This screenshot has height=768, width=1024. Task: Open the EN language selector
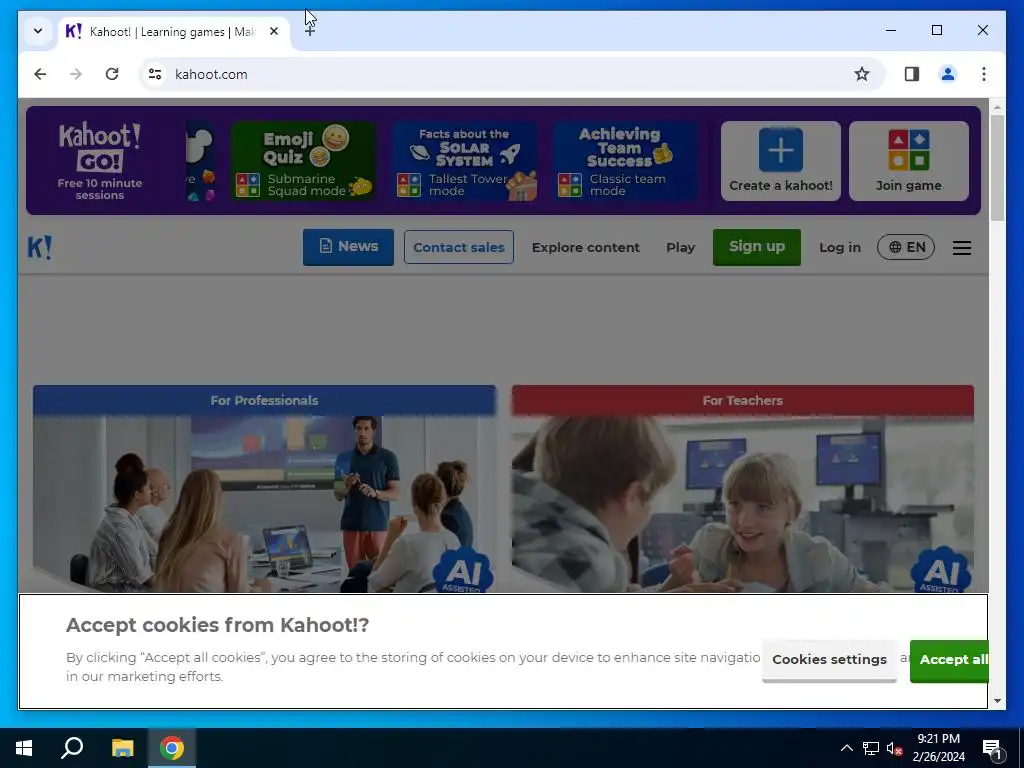click(x=906, y=248)
